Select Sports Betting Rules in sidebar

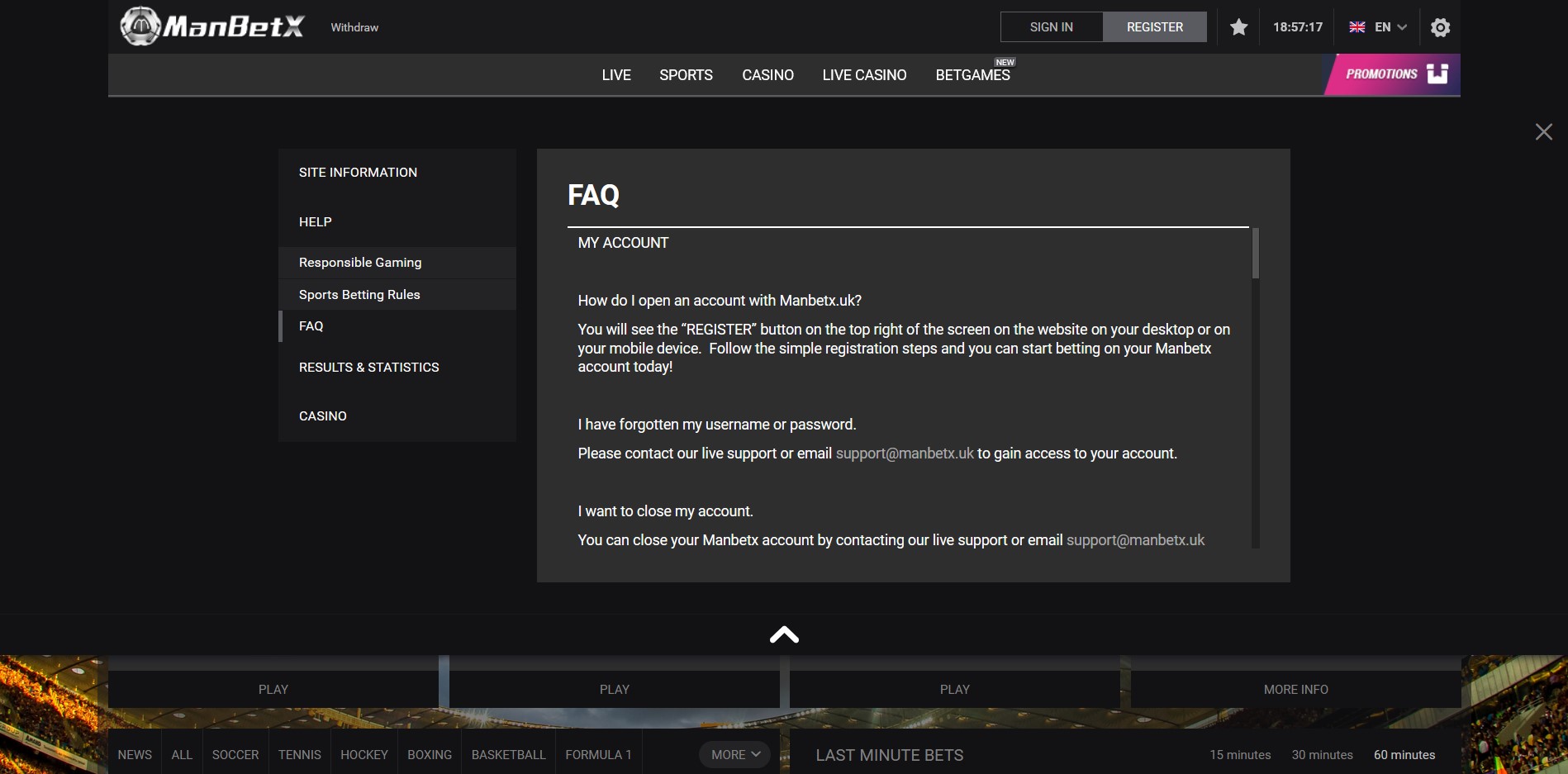tap(397, 295)
